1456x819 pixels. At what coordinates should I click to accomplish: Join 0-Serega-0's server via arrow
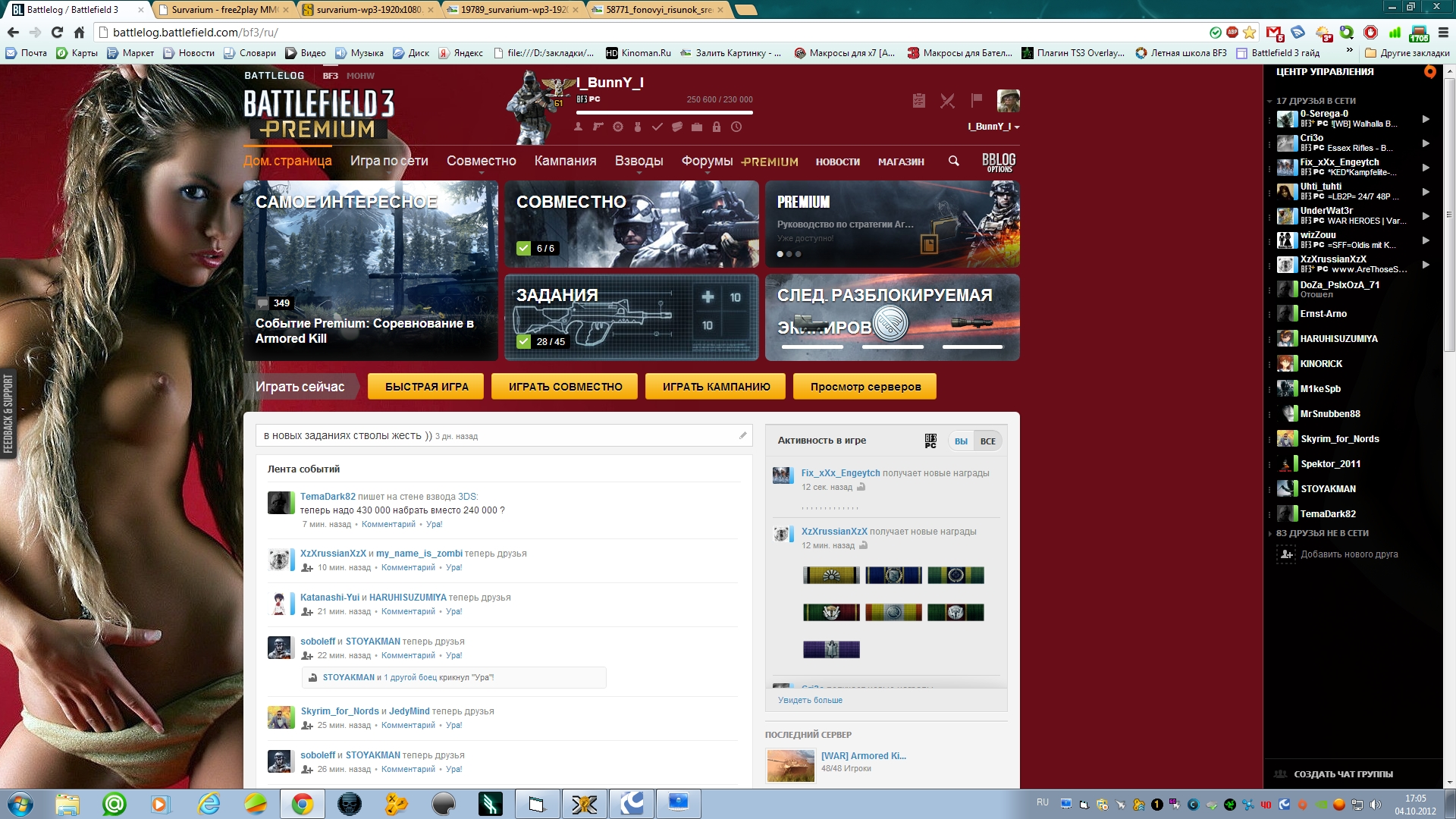point(1426,119)
